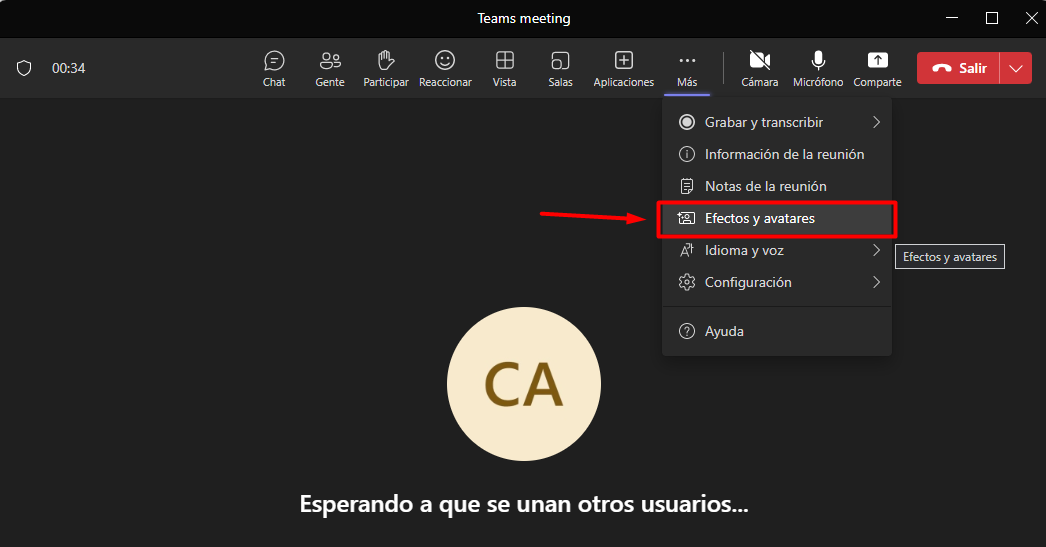This screenshot has height=547, width=1046.
Task: Change layout with the Vista button
Action: pyautogui.click(x=504, y=69)
